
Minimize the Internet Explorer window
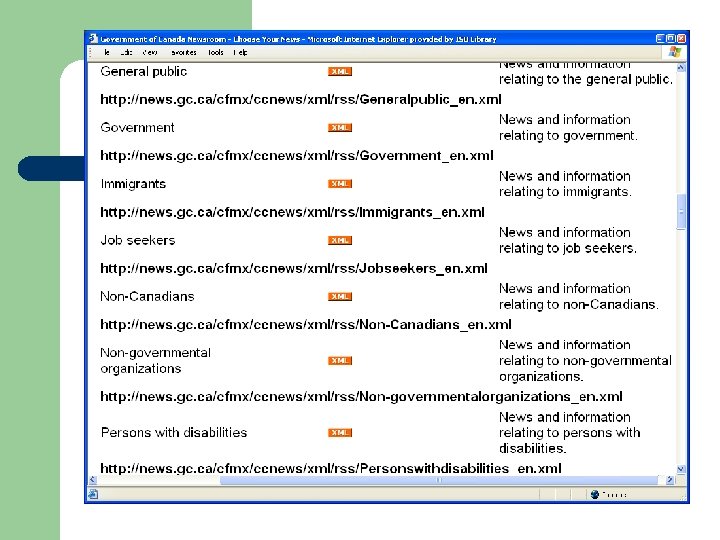click(x=660, y=39)
